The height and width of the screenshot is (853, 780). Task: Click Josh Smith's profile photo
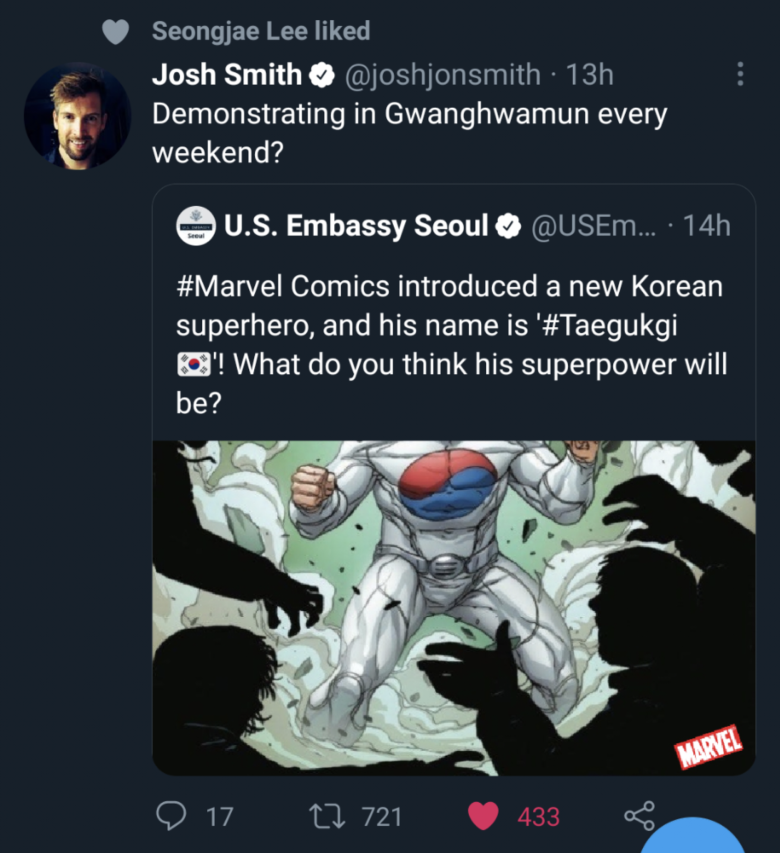pyautogui.click(x=77, y=116)
